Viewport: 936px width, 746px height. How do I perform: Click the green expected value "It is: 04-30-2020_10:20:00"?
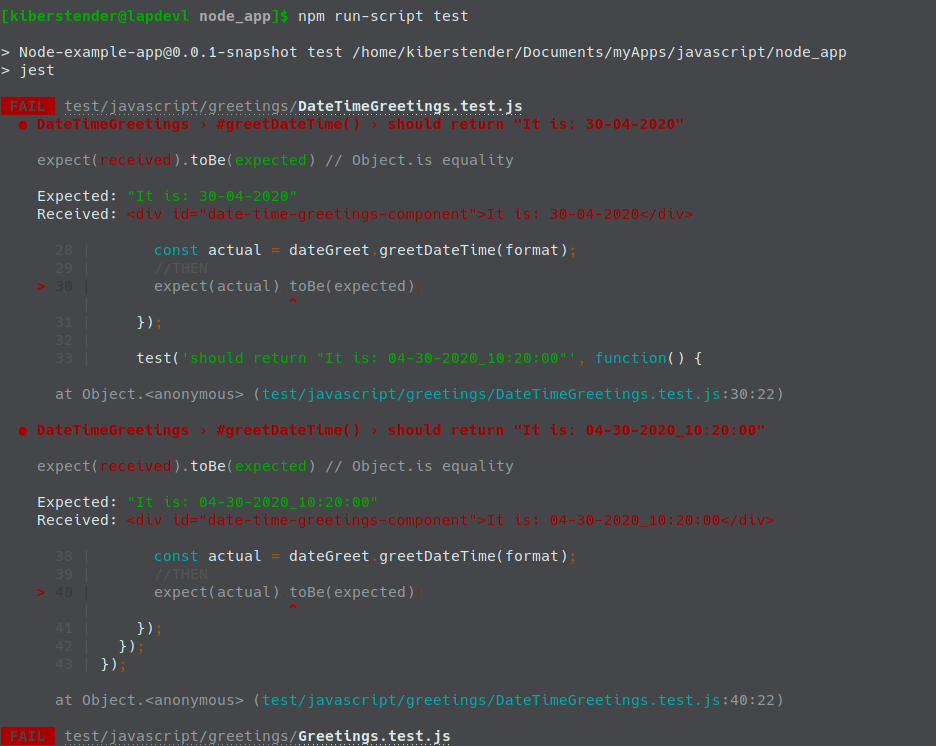tap(252, 502)
